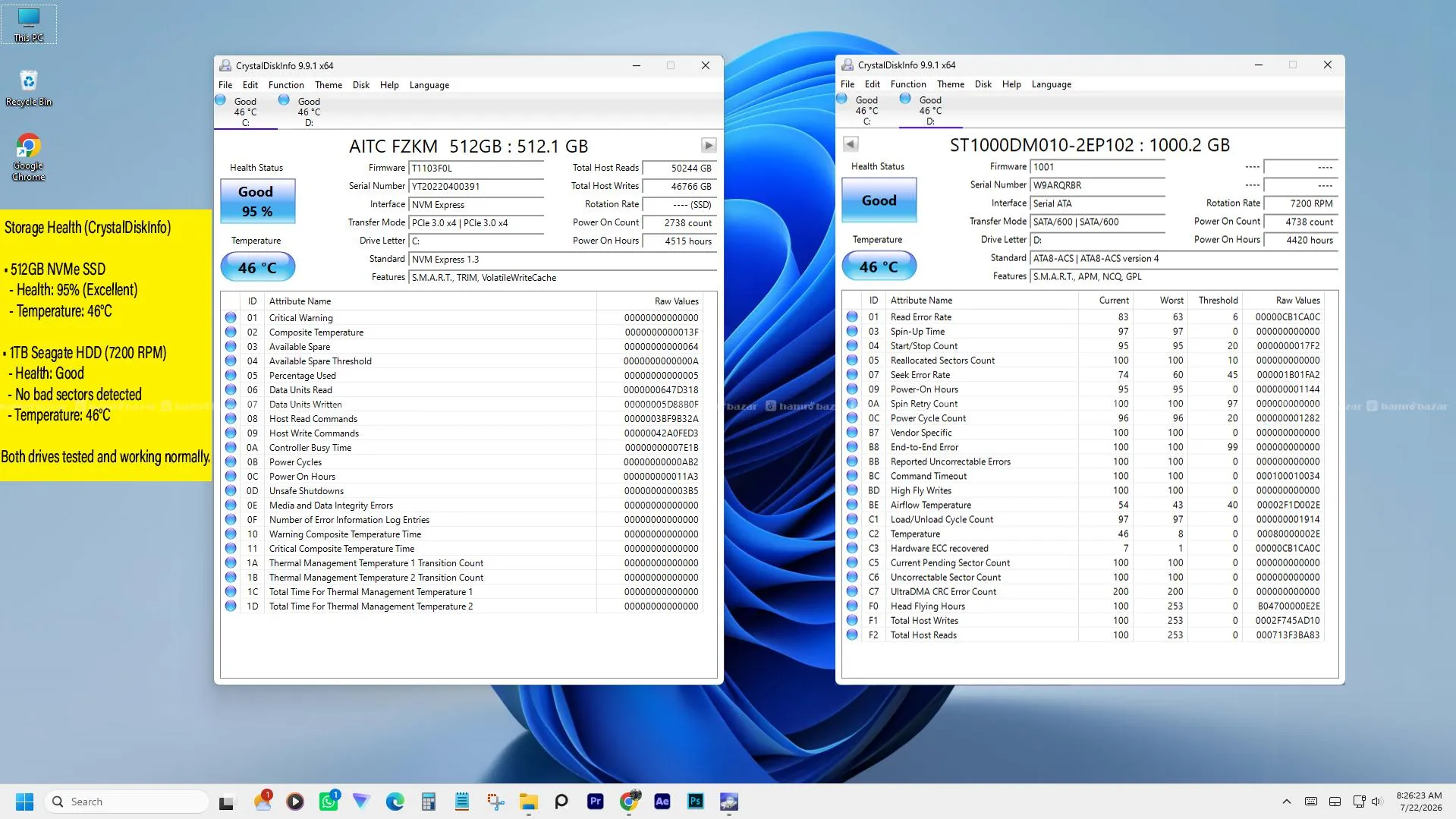
Task: Open media player icon on taskbar
Action: point(295,802)
